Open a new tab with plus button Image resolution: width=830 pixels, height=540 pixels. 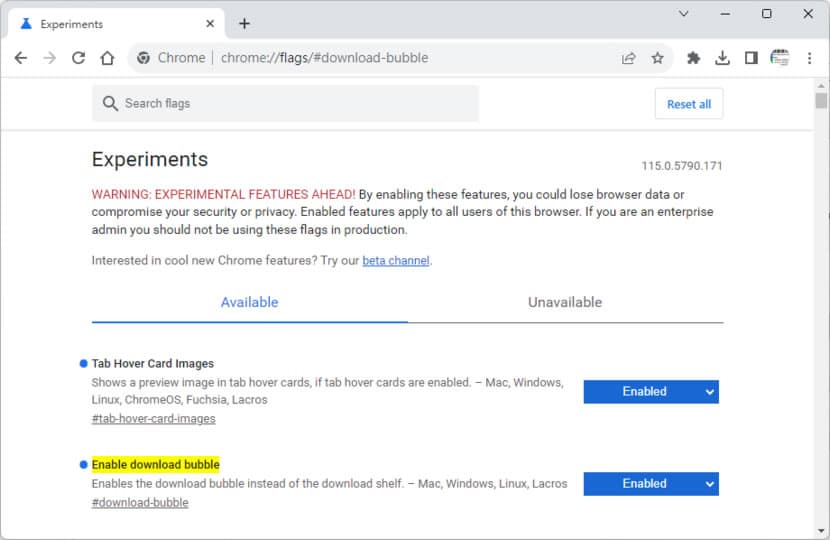pyautogui.click(x=244, y=24)
